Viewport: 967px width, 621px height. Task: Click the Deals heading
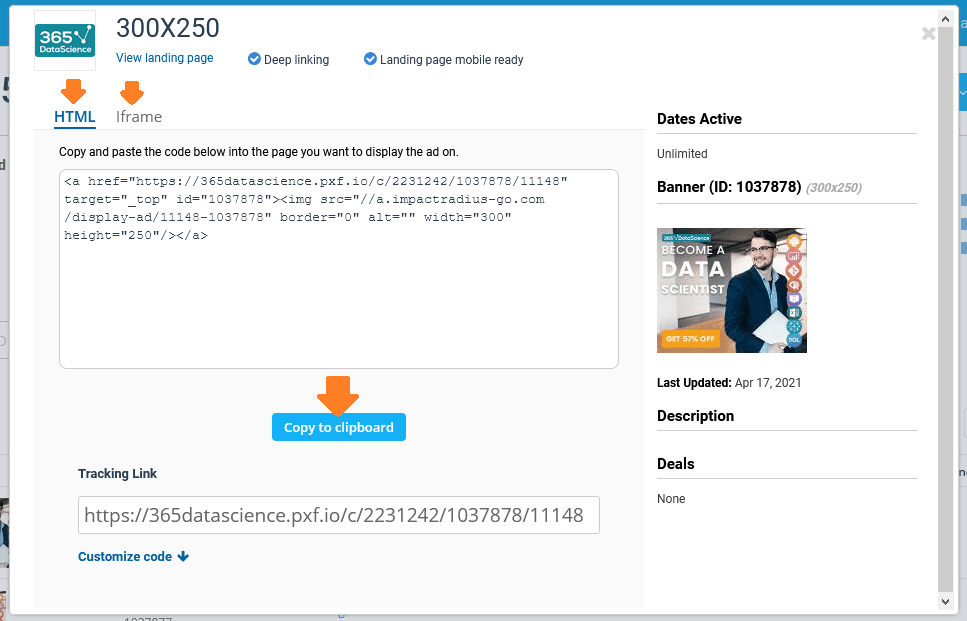tap(675, 464)
